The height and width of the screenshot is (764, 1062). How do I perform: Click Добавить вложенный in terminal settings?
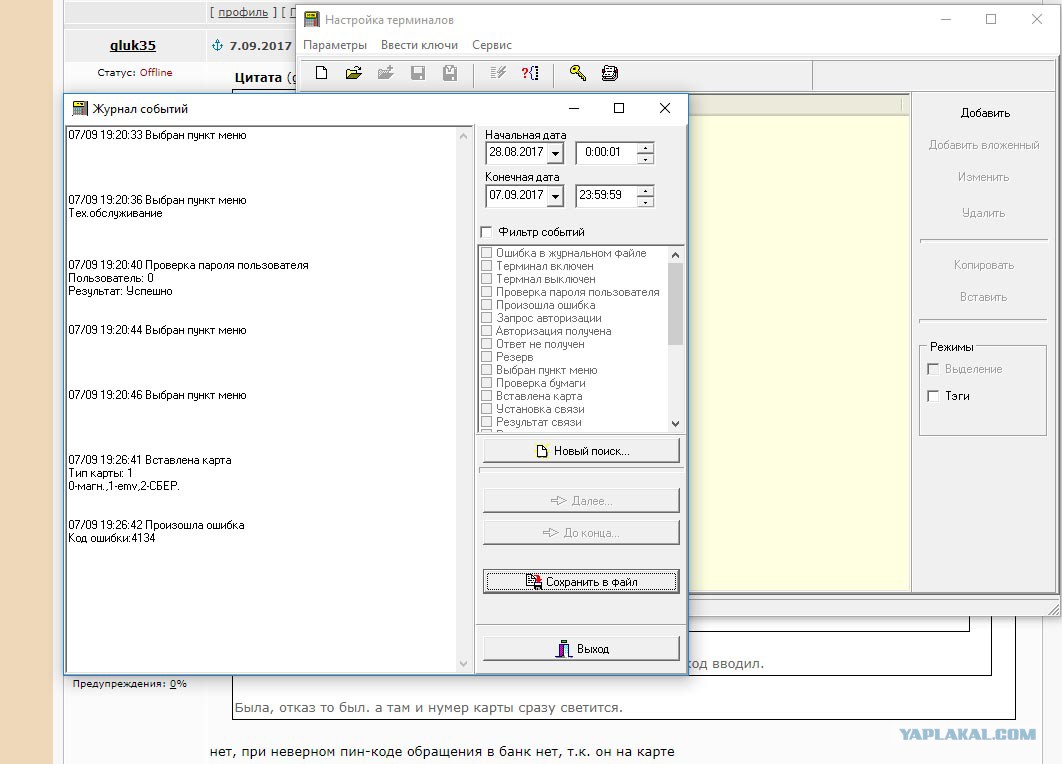tap(983, 145)
